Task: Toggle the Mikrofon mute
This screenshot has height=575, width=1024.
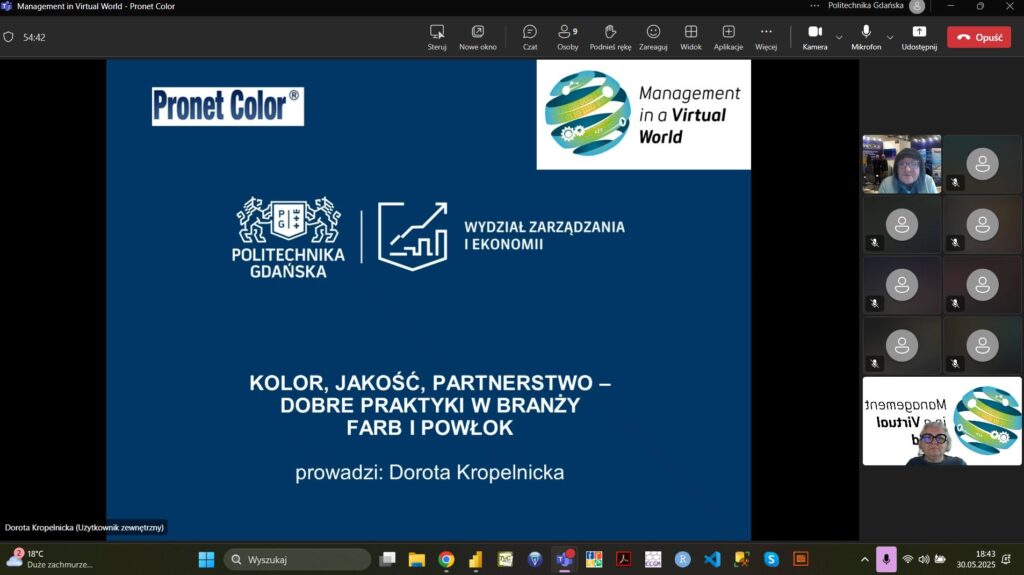Action: pos(866,37)
